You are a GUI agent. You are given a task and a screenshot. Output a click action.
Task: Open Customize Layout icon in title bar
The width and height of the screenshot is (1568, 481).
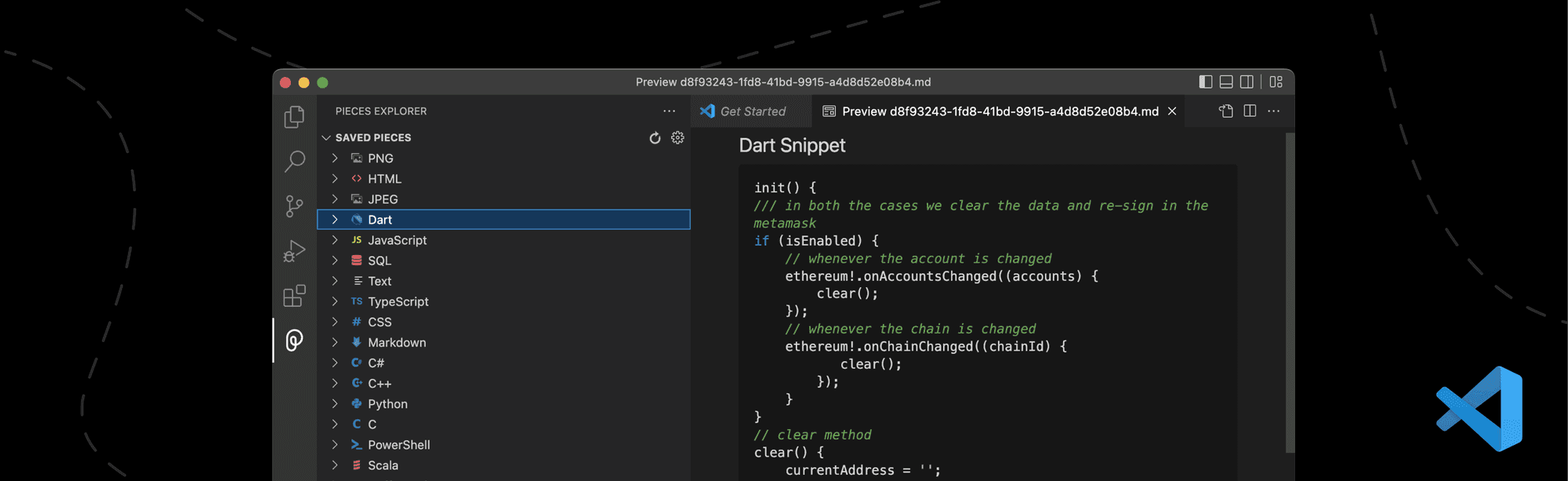pyautogui.click(x=1276, y=82)
